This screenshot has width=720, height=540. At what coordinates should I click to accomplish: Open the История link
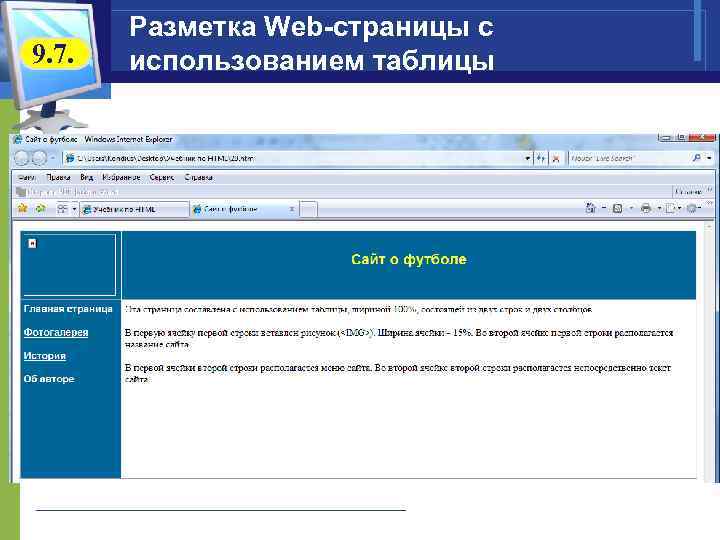[45, 356]
